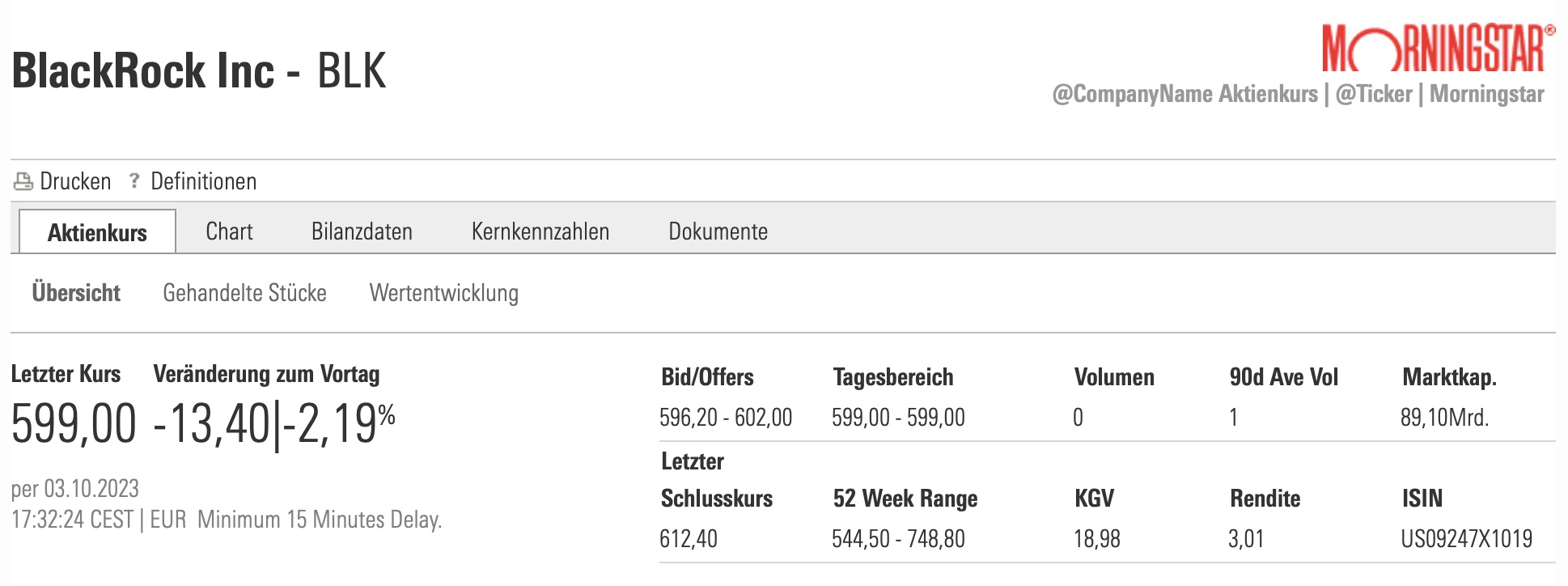Click the Bid/Offers value 596,20 - 602,00
Image resolution: width=1568 pixels, height=586 pixels.
[725, 418]
